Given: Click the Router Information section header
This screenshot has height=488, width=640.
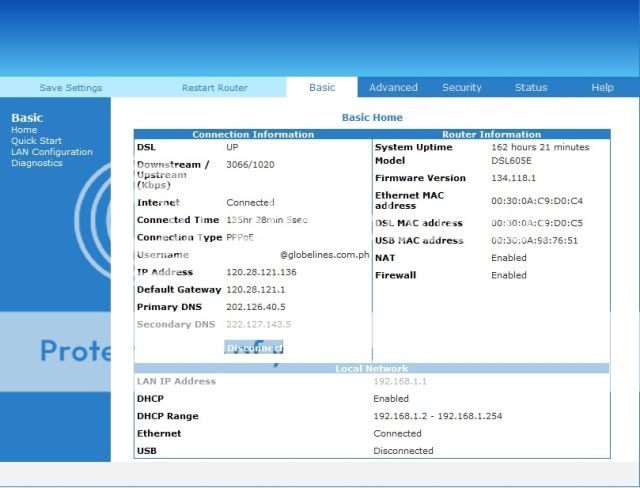Looking at the screenshot, I should (491, 134).
